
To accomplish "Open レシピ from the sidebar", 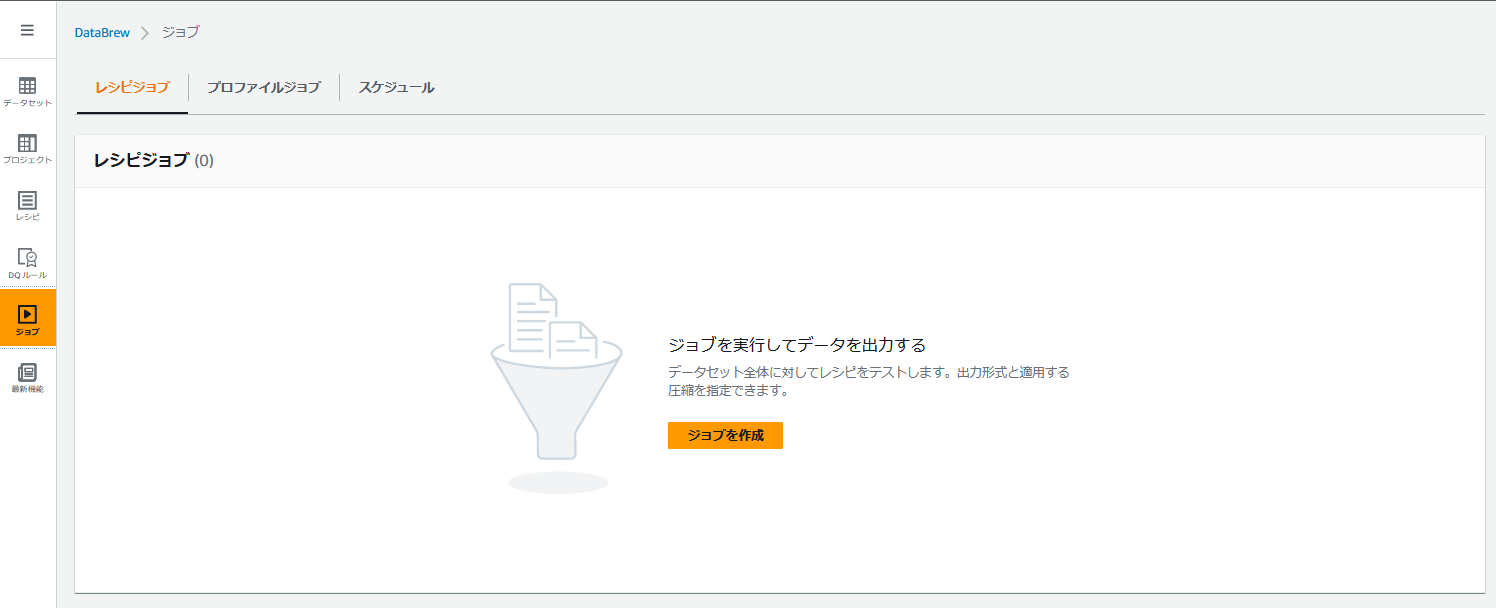I will pyautogui.click(x=27, y=205).
